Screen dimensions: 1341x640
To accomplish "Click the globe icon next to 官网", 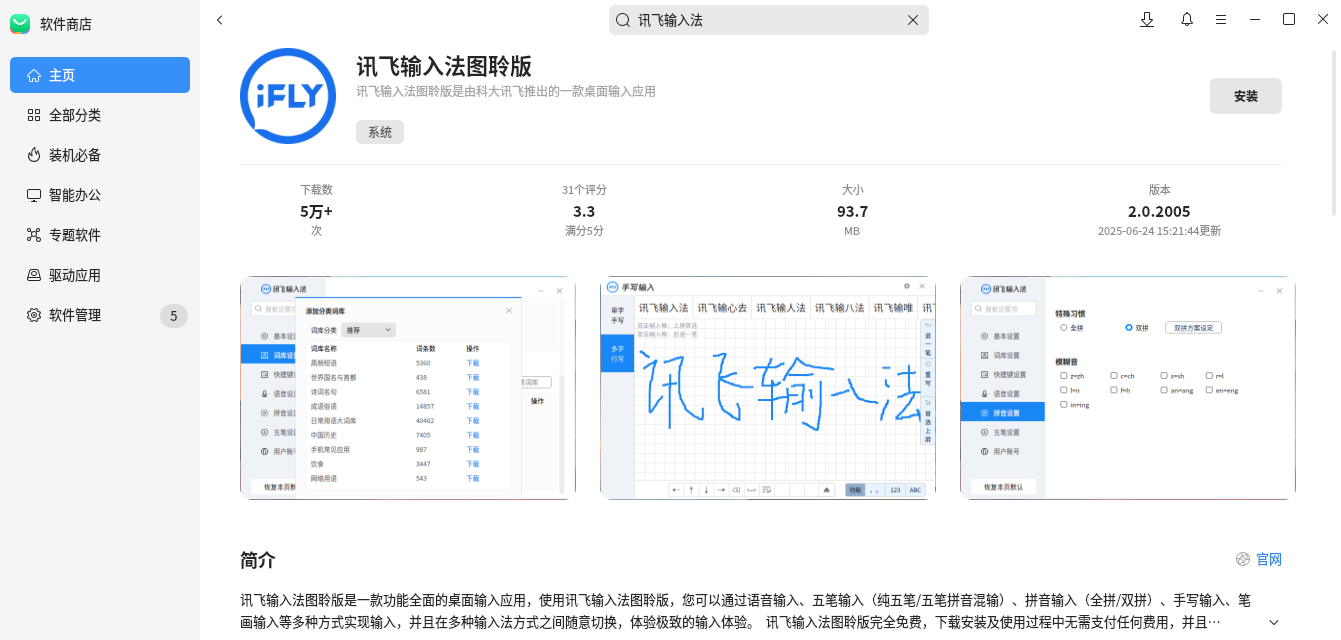I will pyautogui.click(x=1243, y=559).
